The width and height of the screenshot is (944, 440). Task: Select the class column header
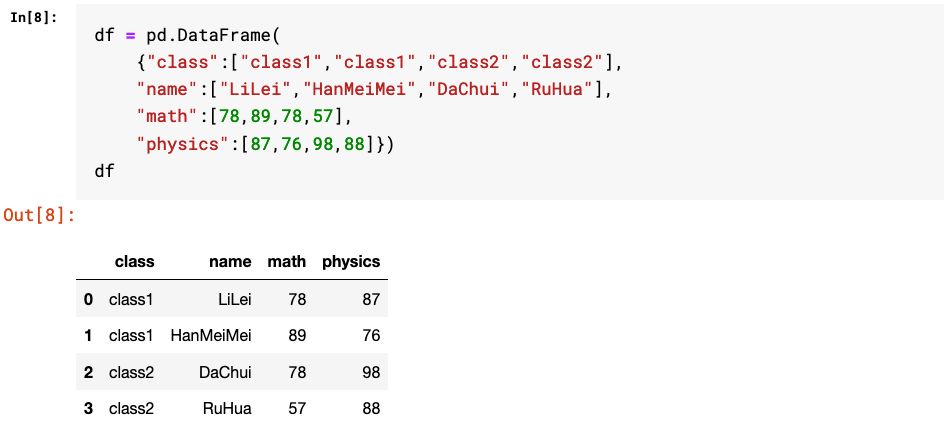coord(134,261)
